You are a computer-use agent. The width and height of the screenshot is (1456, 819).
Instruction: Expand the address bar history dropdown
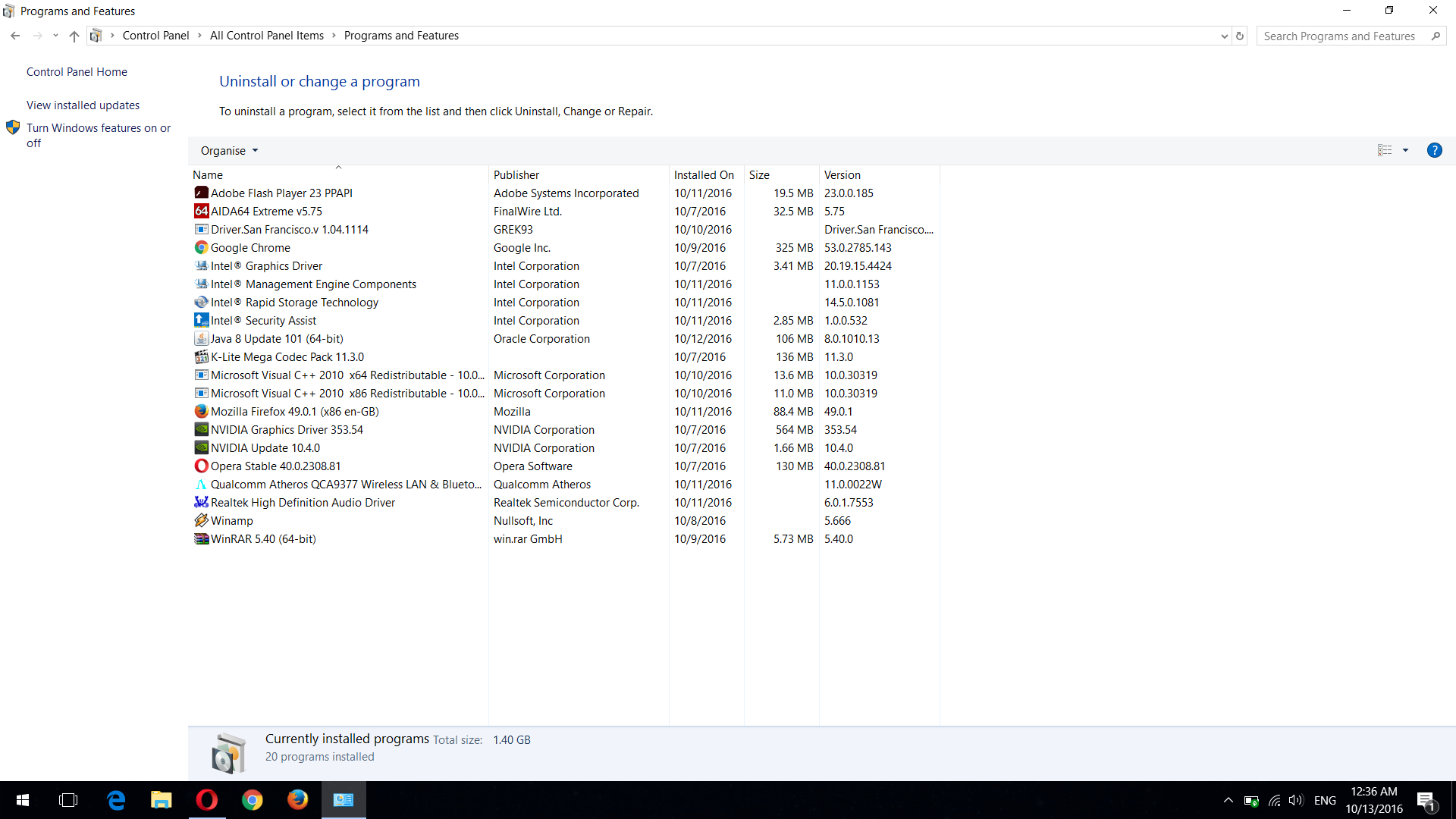coord(1224,36)
